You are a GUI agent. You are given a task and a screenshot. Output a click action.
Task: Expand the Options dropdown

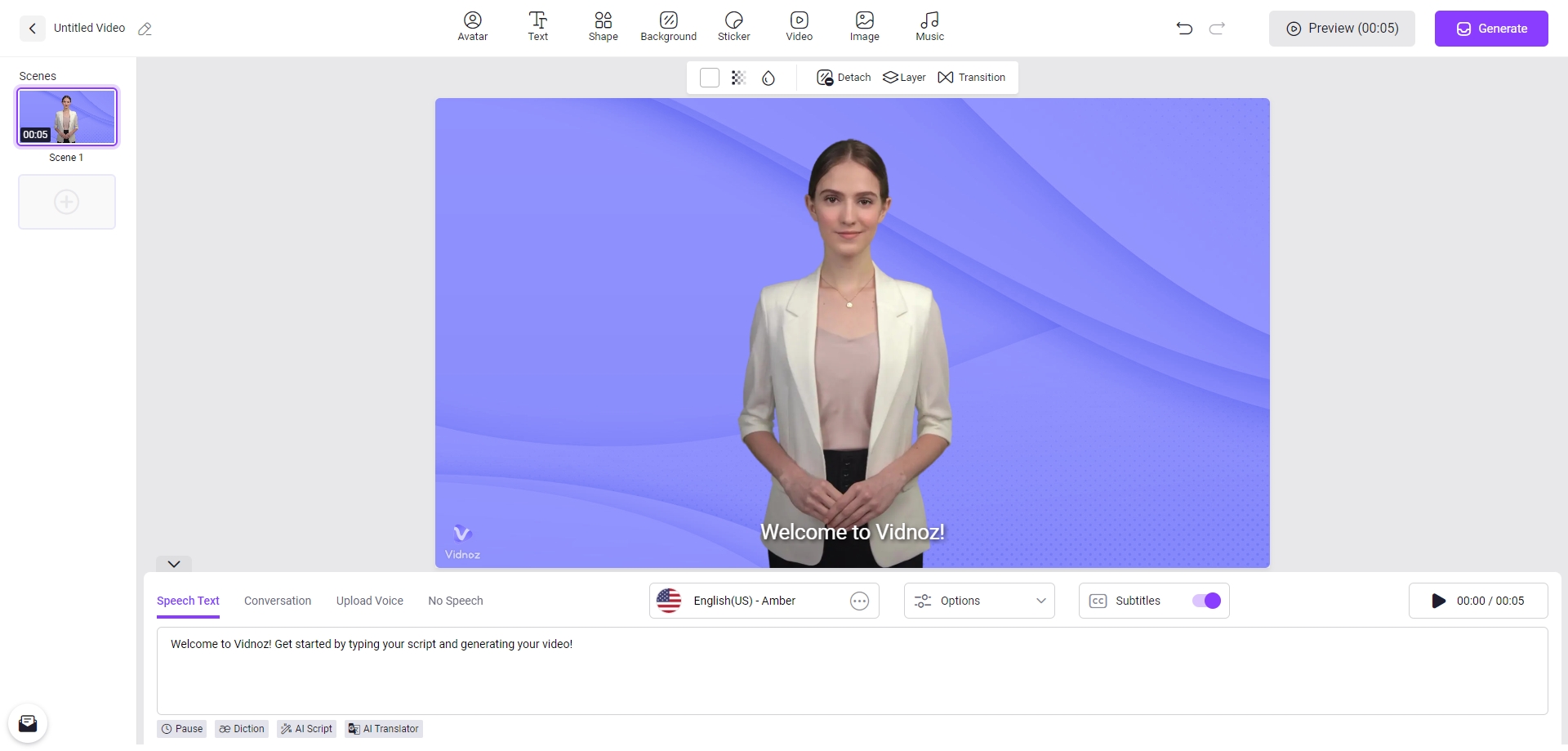pyautogui.click(x=978, y=601)
